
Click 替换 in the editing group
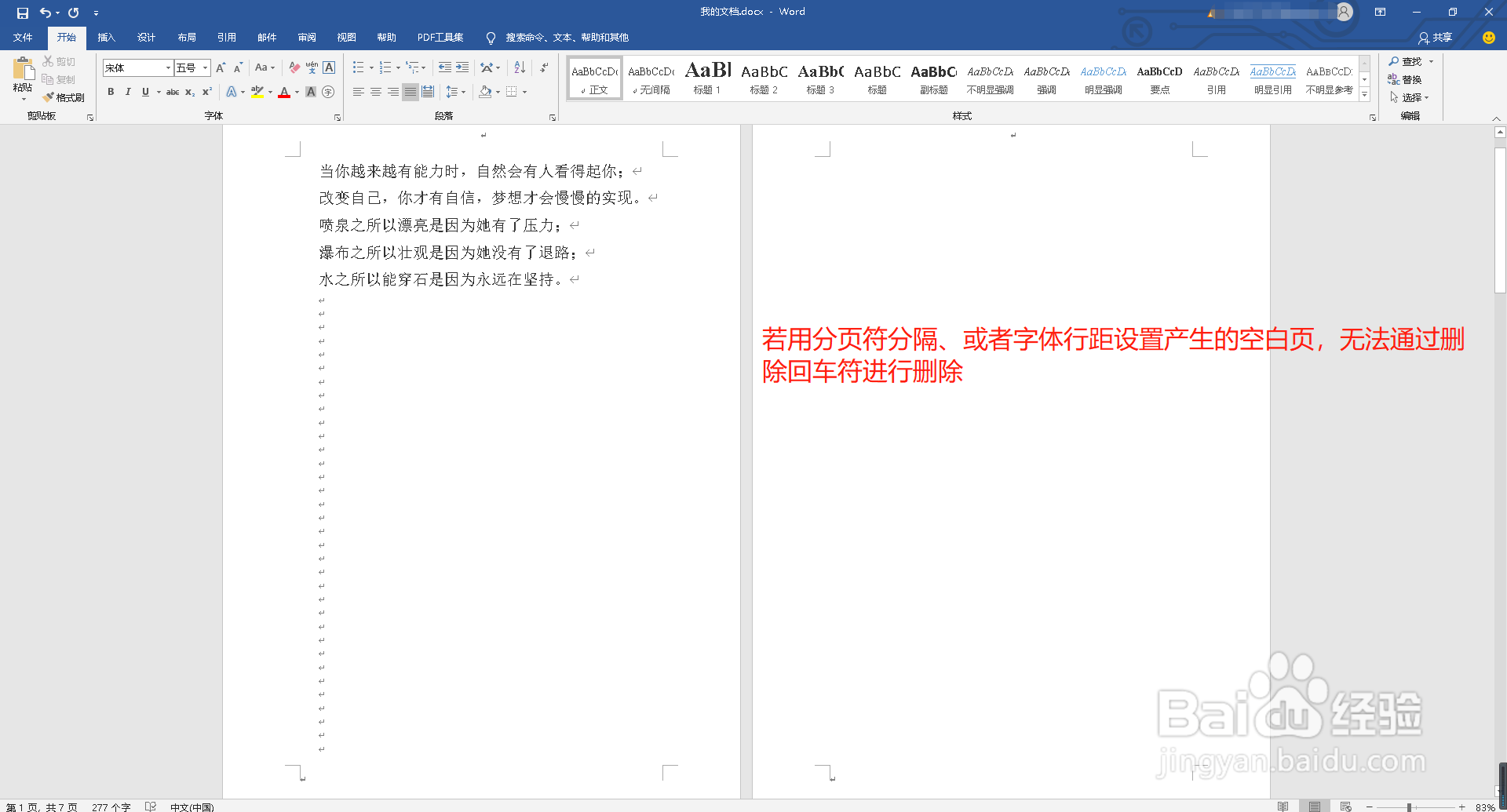coord(1410,79)
